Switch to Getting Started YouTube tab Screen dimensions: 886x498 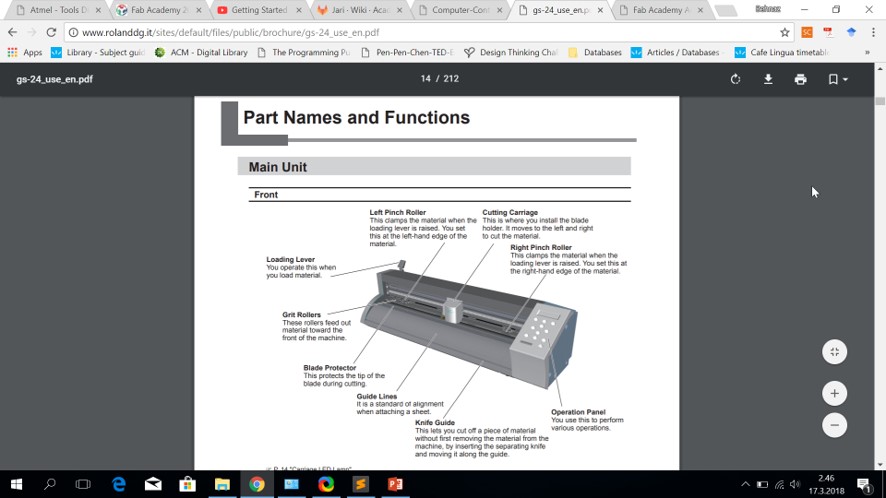tap(258, 10)
